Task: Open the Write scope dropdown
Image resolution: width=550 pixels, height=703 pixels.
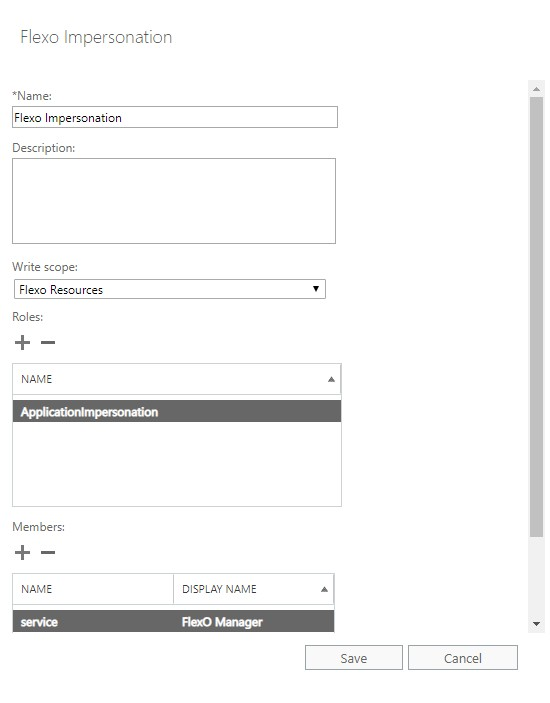Action: coord(170,290)
